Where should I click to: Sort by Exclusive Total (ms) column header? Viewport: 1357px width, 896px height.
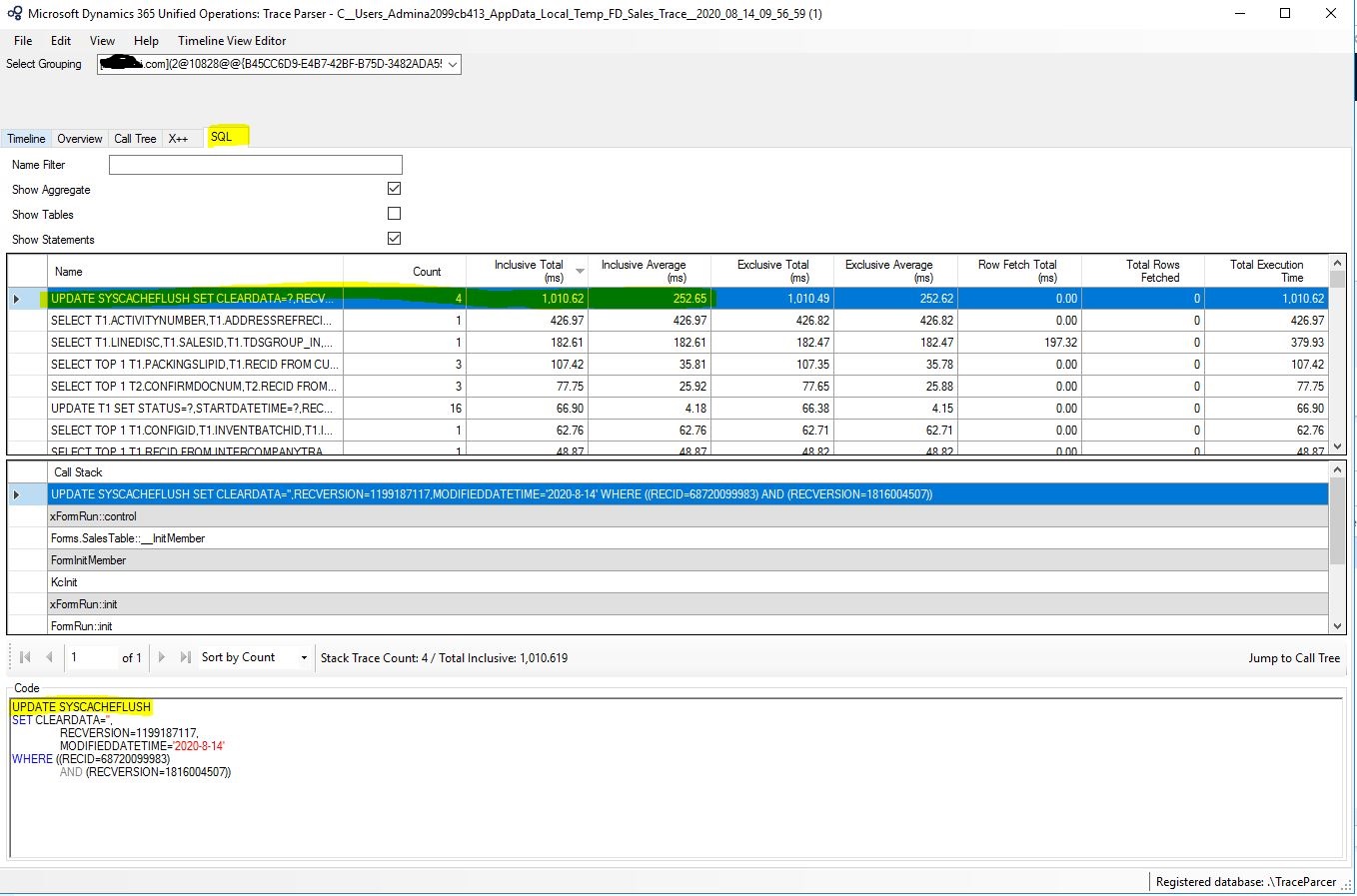click(772, 272)
